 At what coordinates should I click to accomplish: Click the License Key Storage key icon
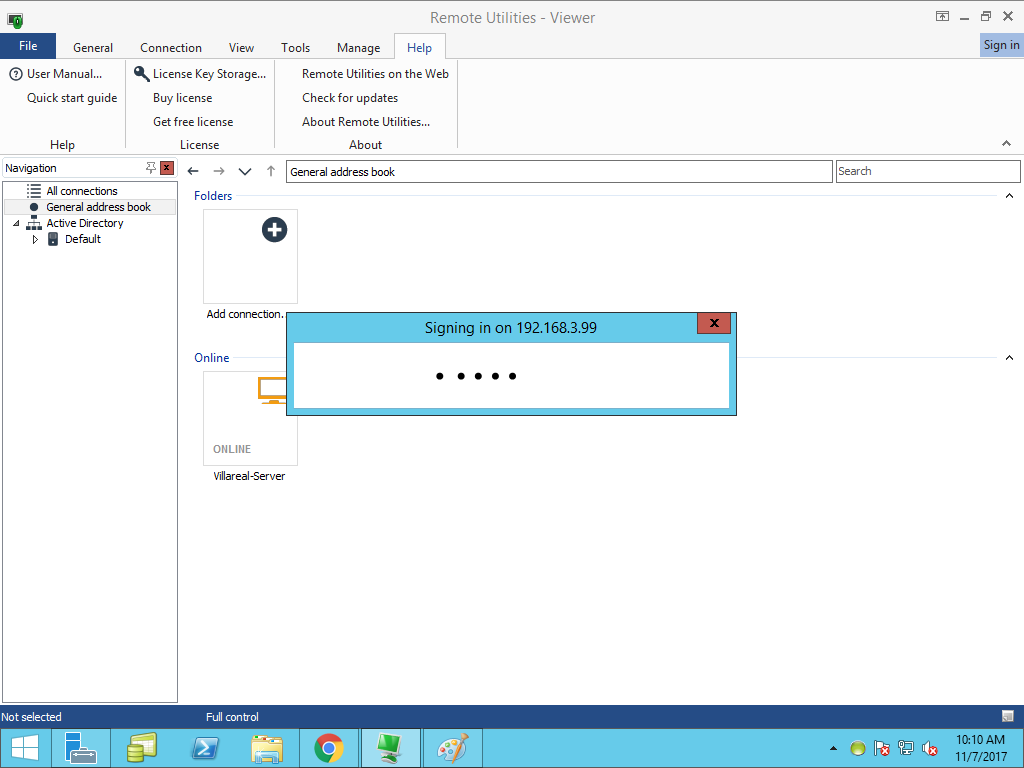point(142,74)
